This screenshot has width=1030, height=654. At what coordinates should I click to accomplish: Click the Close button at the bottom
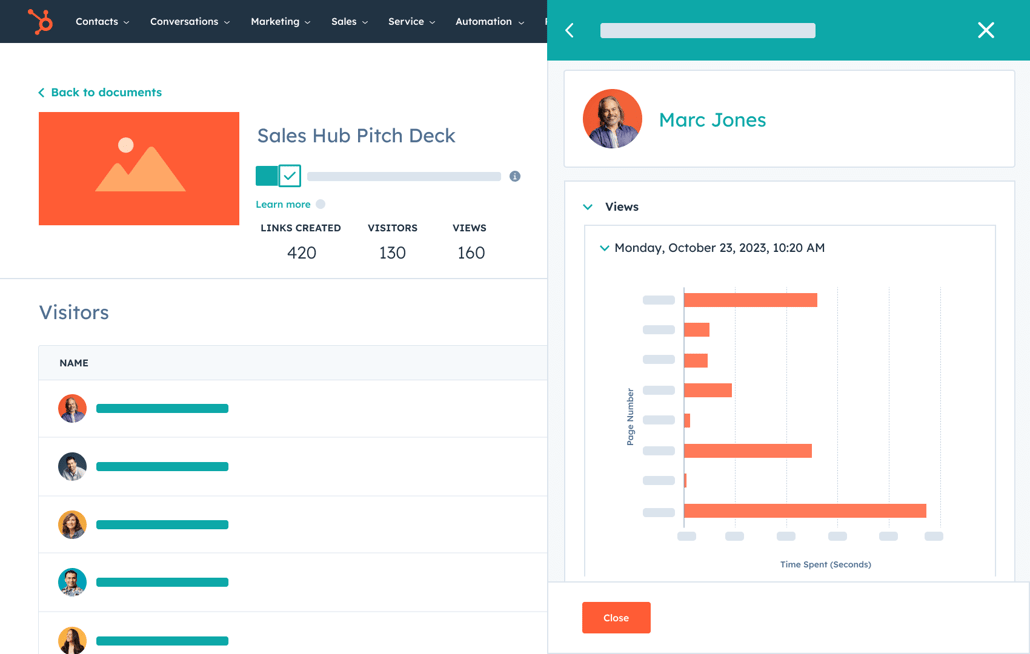point(616,618)
